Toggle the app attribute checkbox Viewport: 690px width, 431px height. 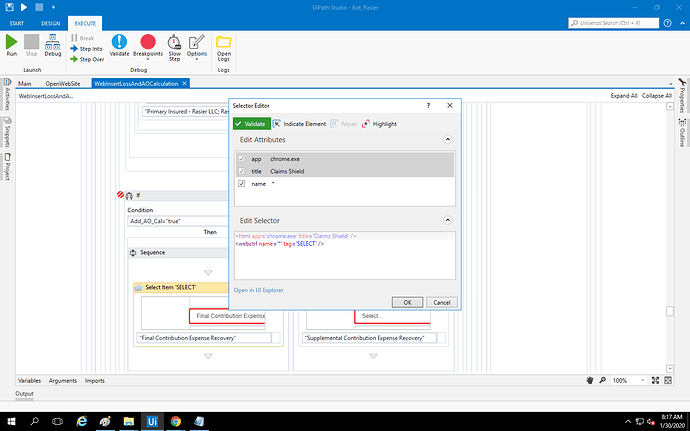pyautogui.click(x=241, y=158)
